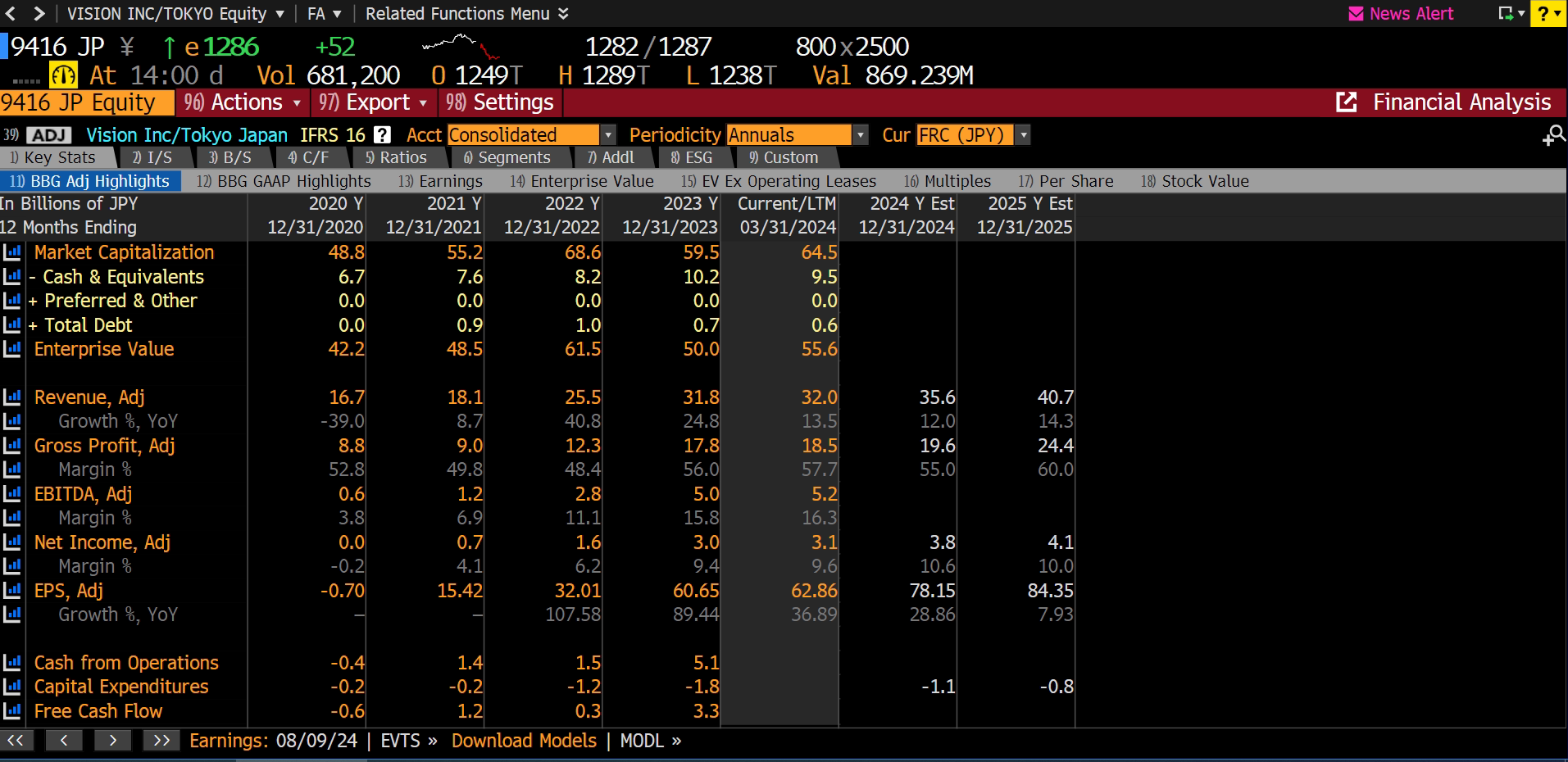Open chart icon for Preferred & Other row
Screen dimensions: 1568x762
tap(12, 301)
